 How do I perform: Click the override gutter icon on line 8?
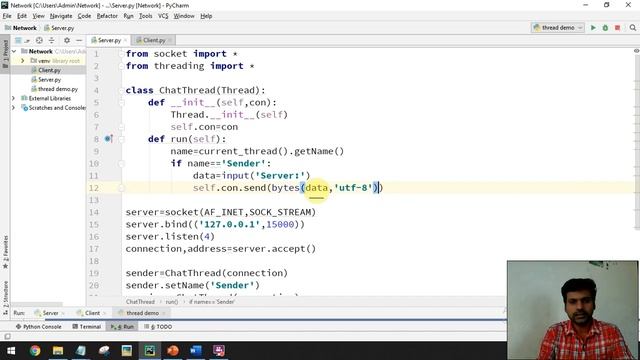pos(109,139)
